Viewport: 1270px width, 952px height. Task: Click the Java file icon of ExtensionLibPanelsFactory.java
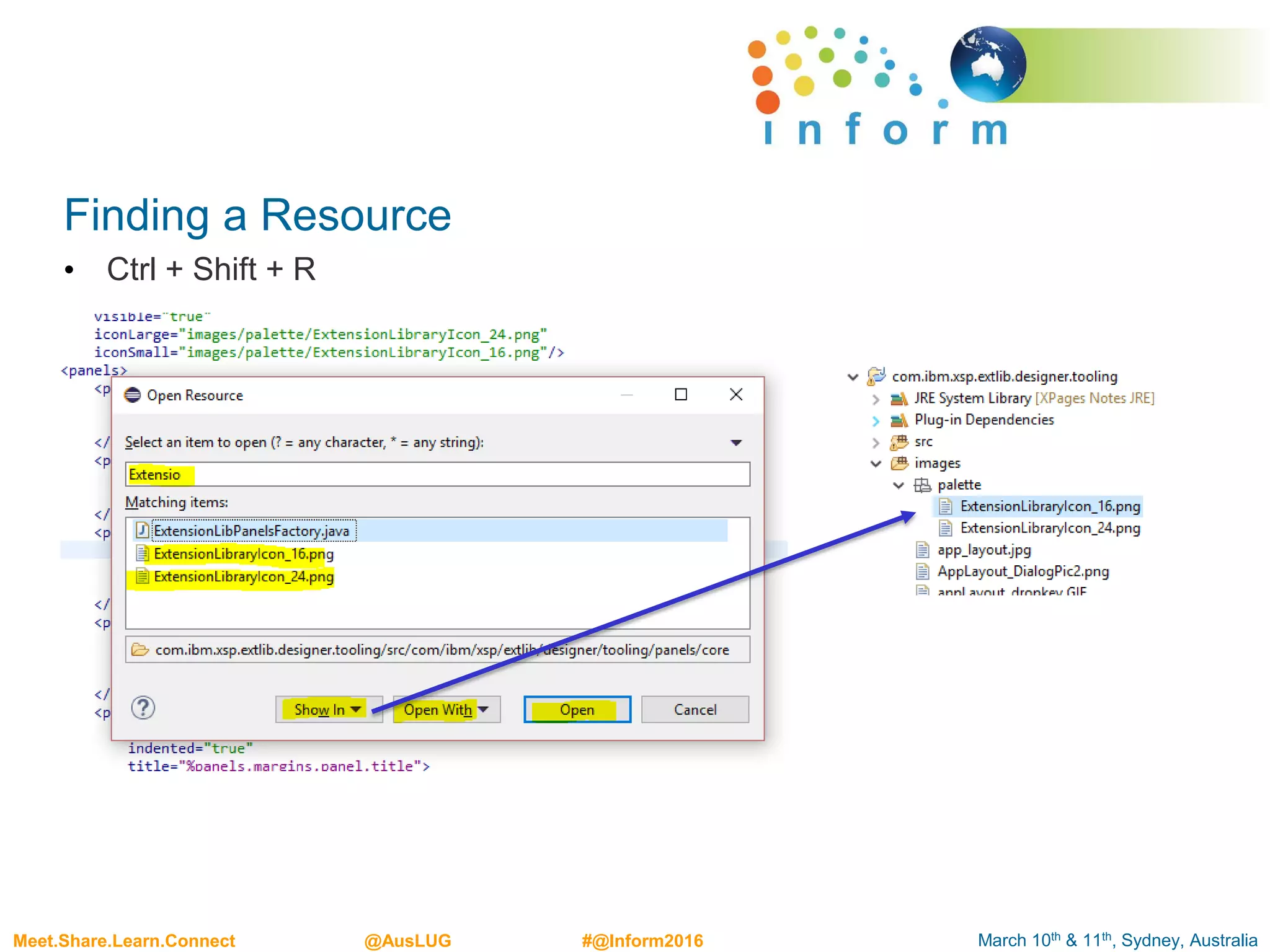[143, 531]
